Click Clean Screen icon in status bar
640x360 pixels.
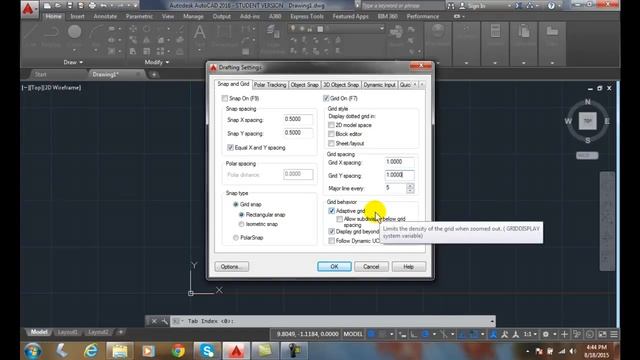(602, 334)
